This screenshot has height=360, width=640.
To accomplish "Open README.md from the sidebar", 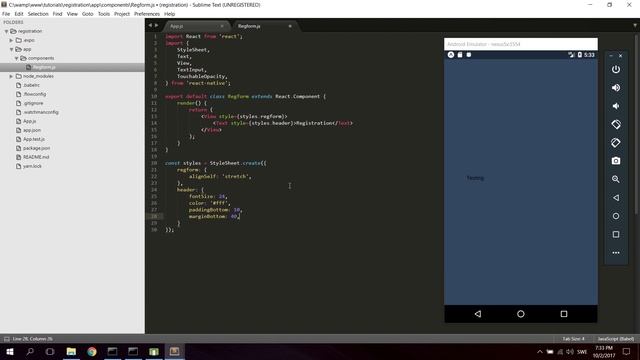I will (x=36, y=157).
